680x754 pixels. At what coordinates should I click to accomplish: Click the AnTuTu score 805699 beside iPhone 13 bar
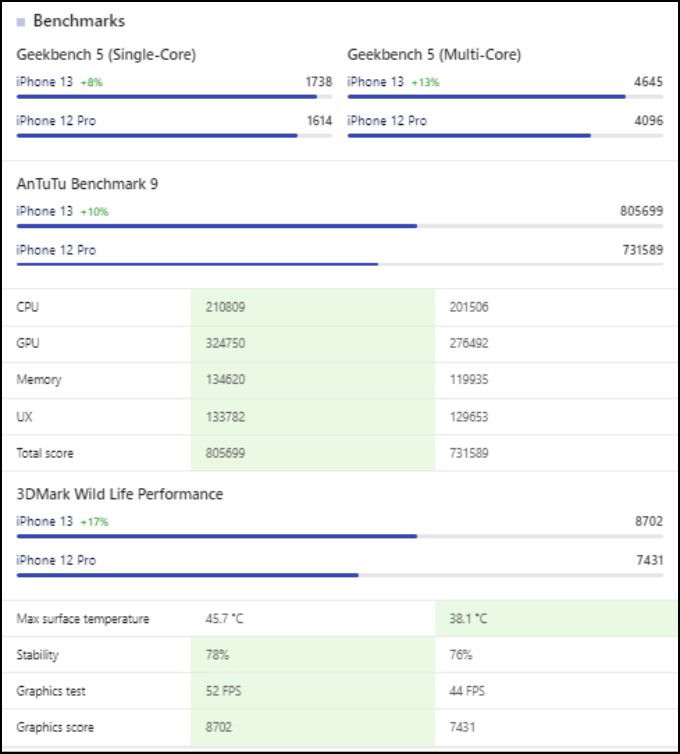tap(642, 211)
